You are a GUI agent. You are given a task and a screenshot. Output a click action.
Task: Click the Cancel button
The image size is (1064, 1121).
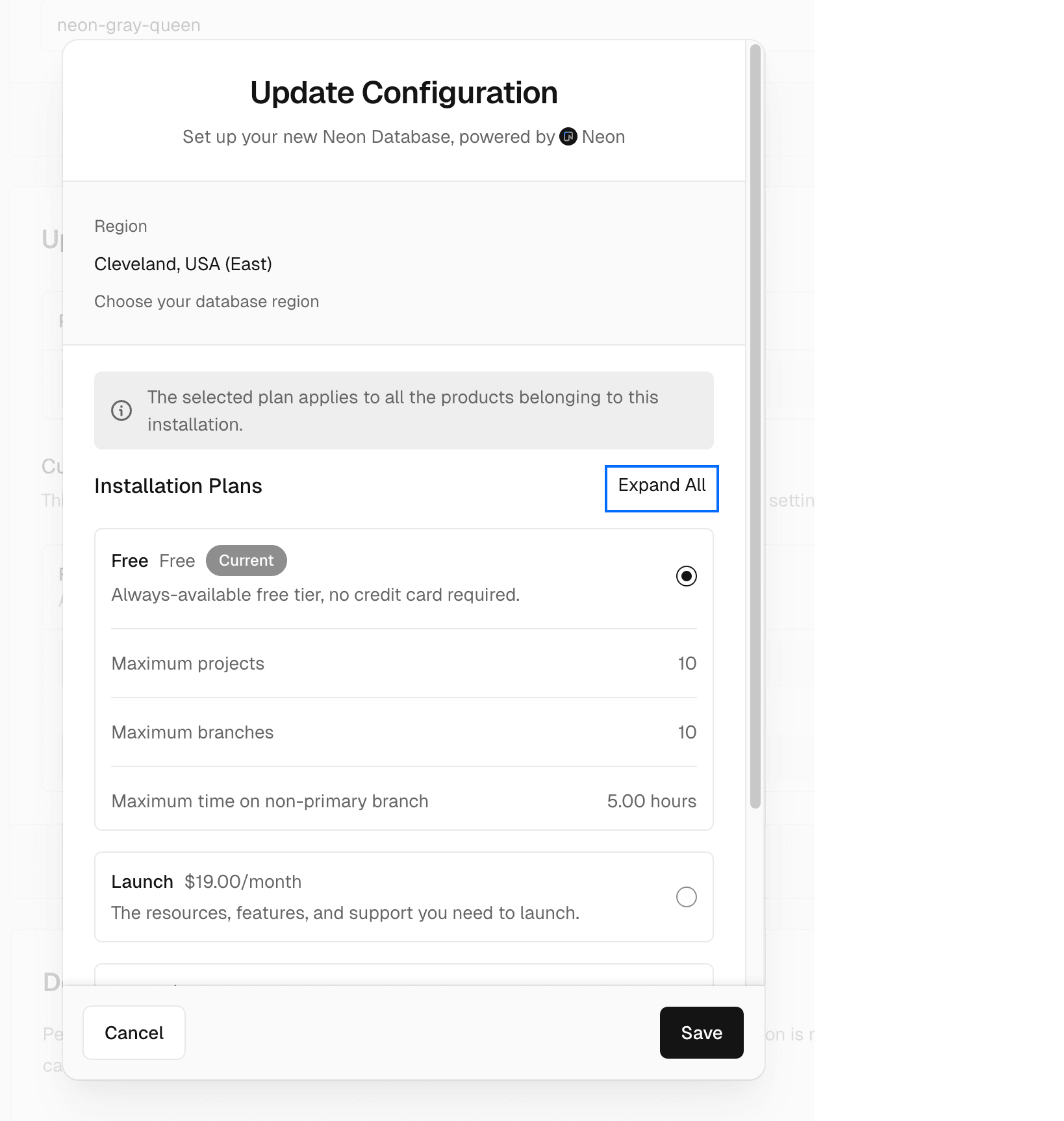[x=134, y=1033]
